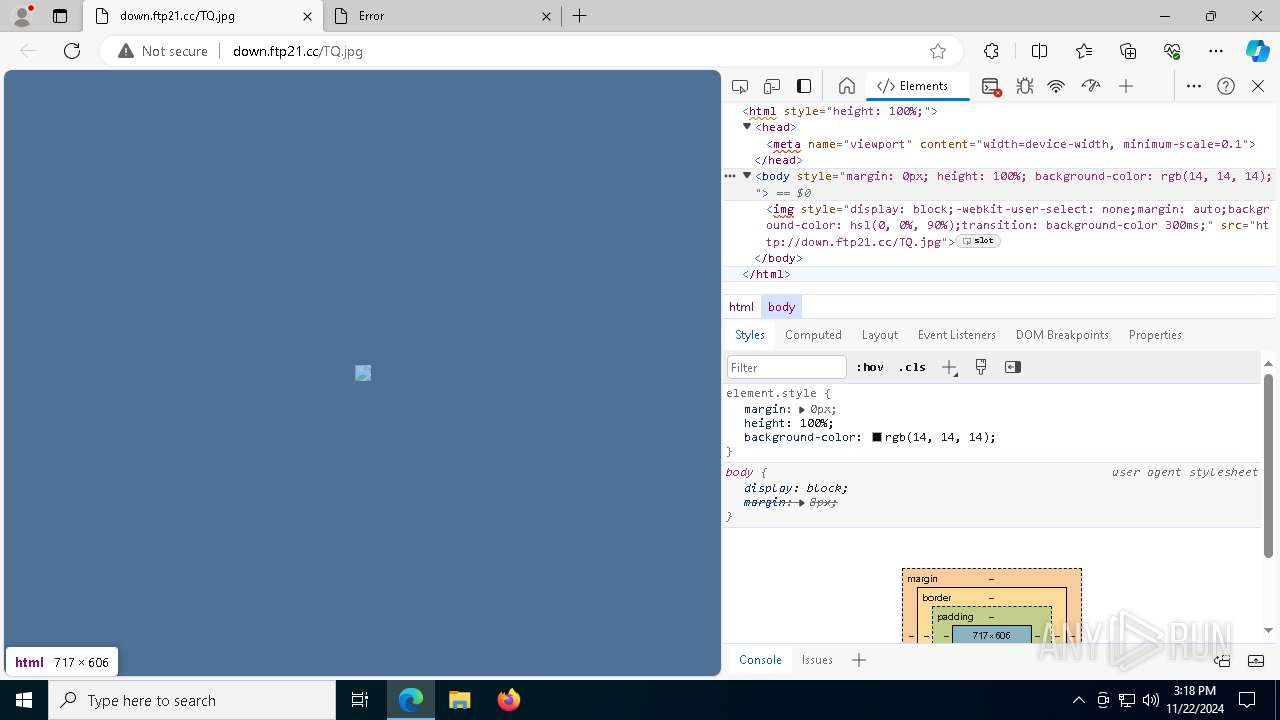The image size is (1280, 720).
Task: Enter split screen view in Edge
Action: pyautogui.click(x=1039, y=51)
